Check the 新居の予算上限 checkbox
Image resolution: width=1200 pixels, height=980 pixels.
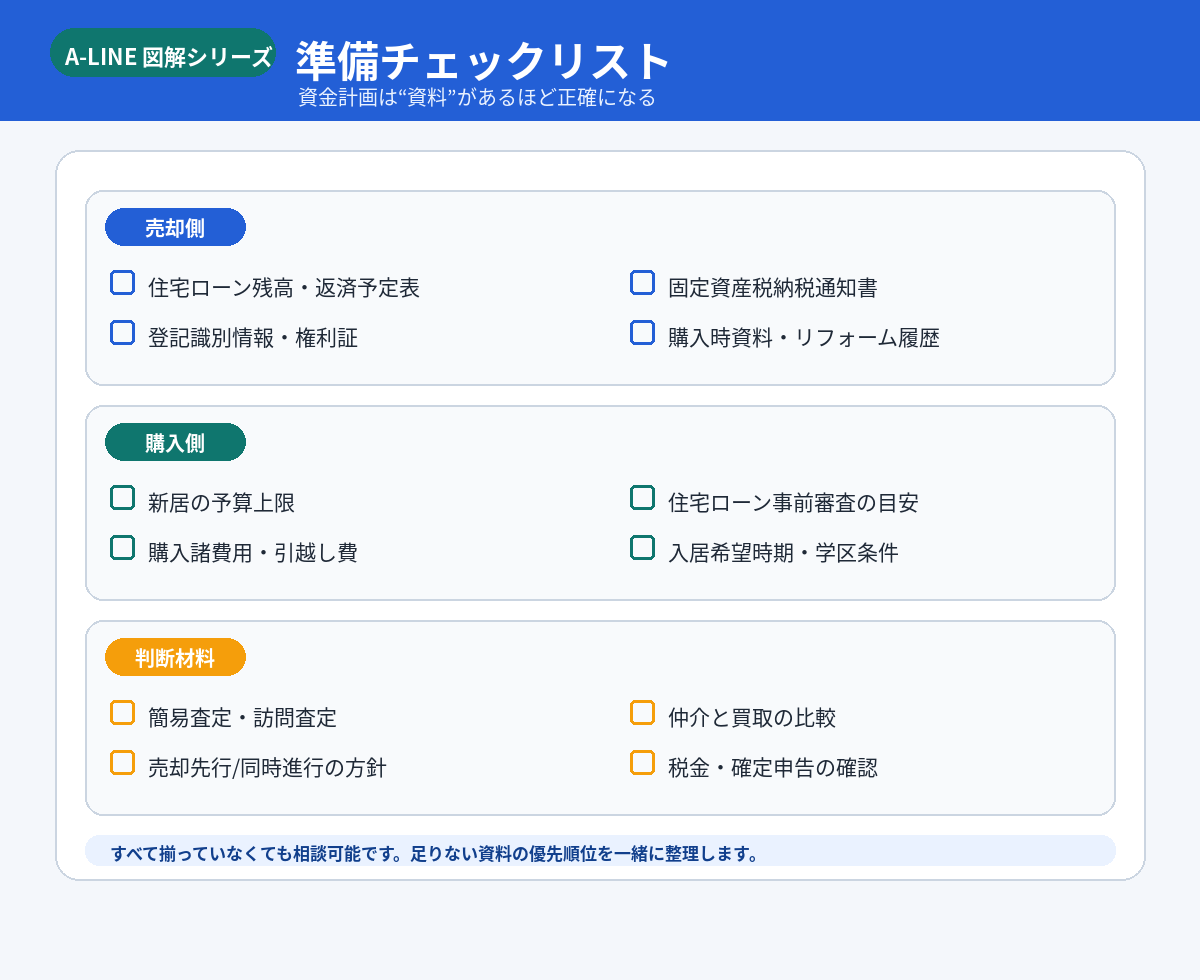point(122,498)
